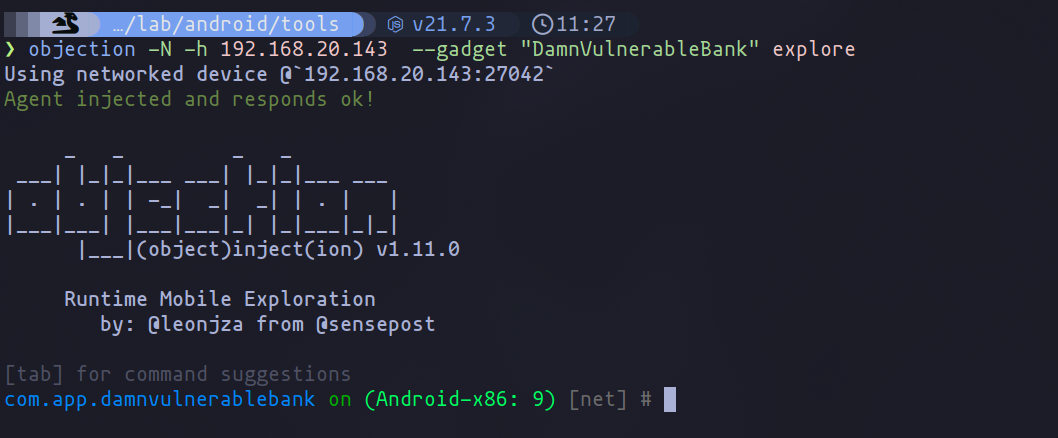Click the directory path …/lab/android/tools segment

point(227,25)
